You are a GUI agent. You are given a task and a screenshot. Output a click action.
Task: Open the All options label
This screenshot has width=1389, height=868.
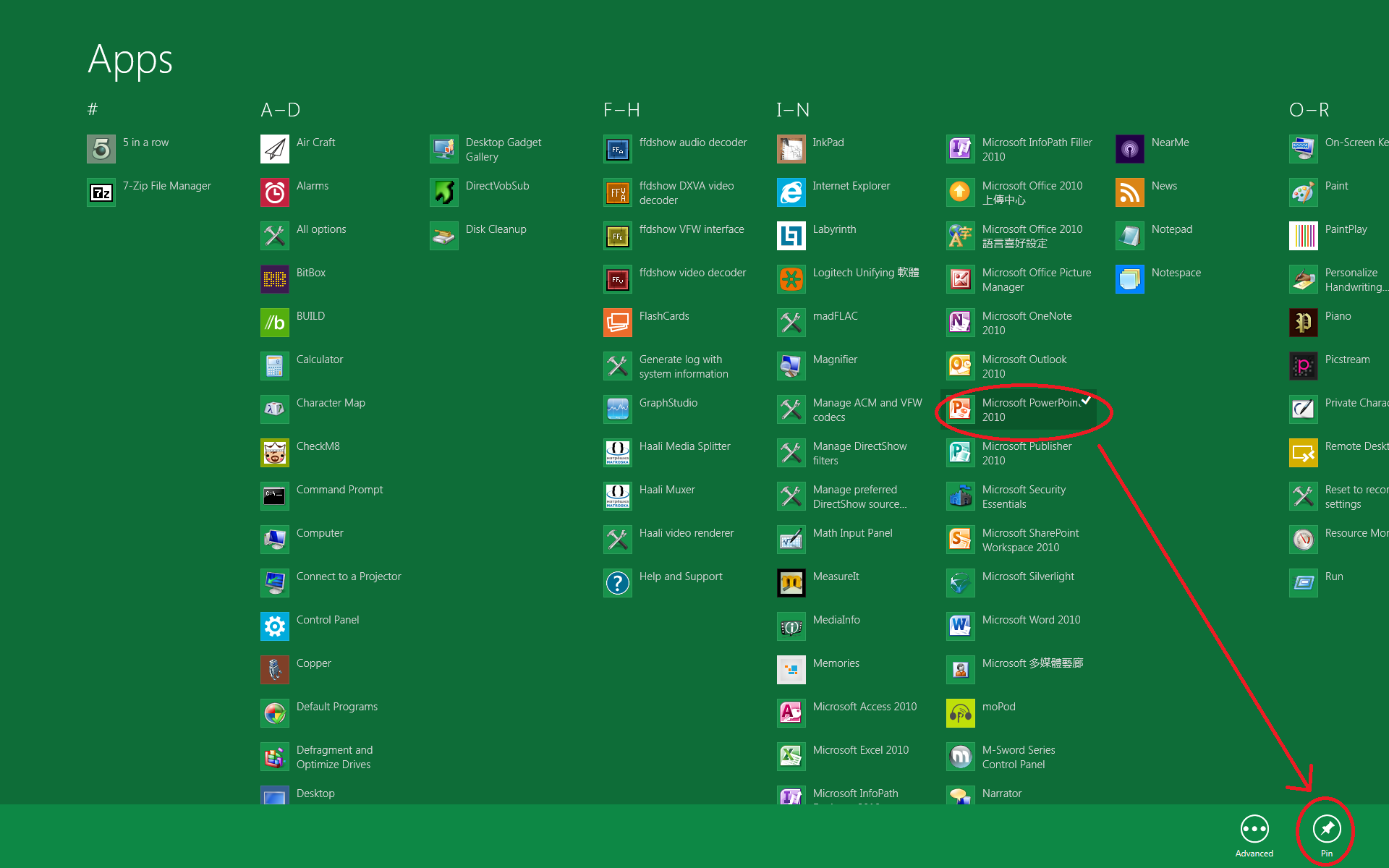click(x=321, y=229)
